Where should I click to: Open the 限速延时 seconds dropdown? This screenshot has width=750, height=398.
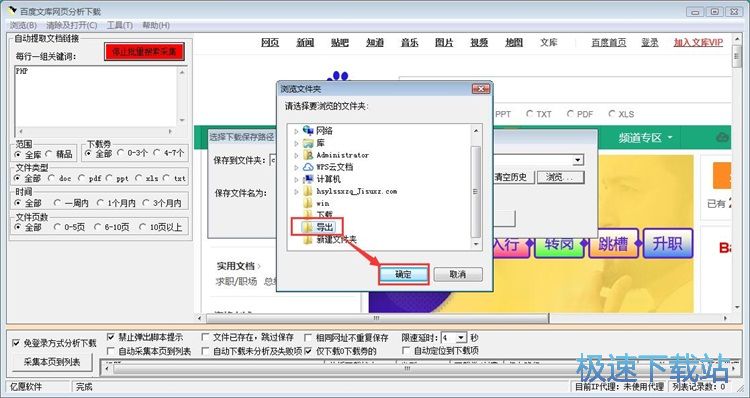click(461, 338)
